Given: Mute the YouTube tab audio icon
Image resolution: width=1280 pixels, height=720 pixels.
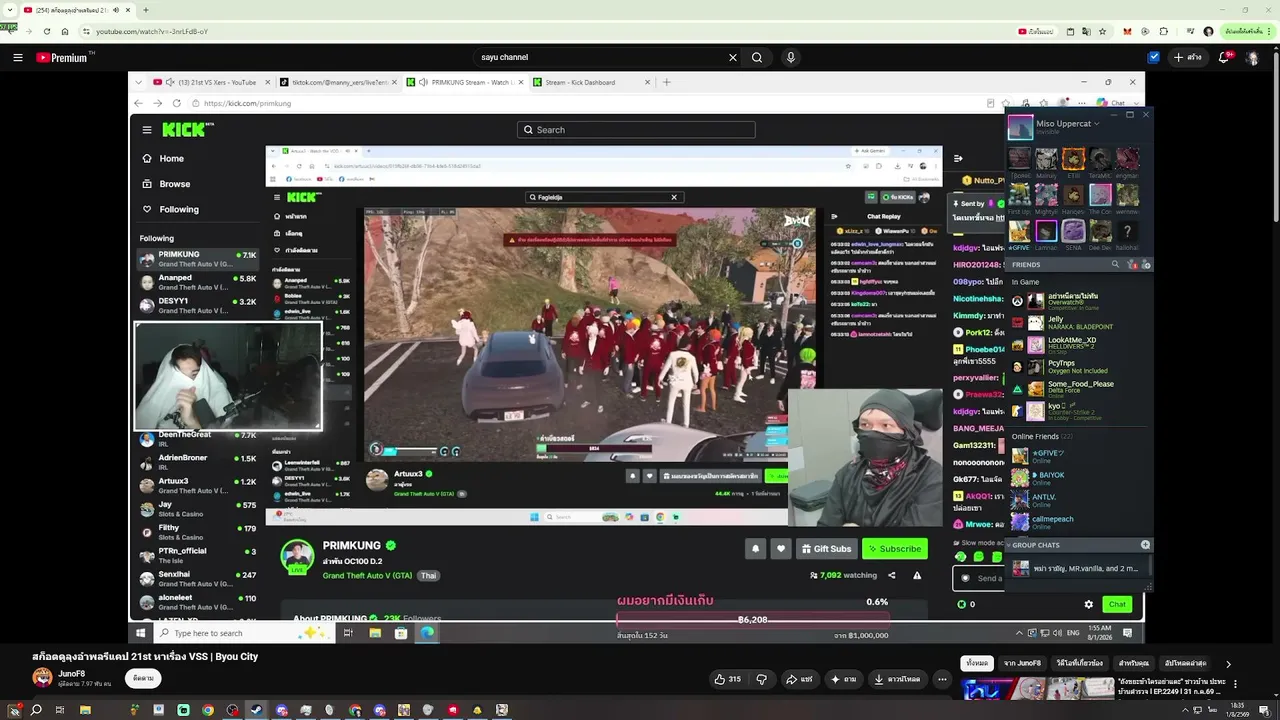Looking at the screenshot, I should click(x=116, y=10).
